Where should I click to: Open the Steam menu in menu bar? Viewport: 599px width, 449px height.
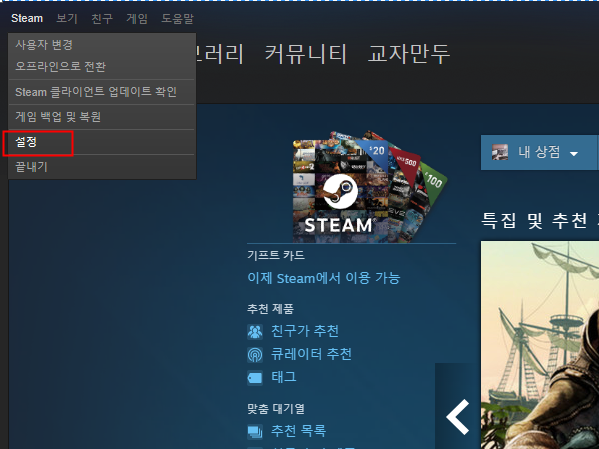tap(27, 18)
